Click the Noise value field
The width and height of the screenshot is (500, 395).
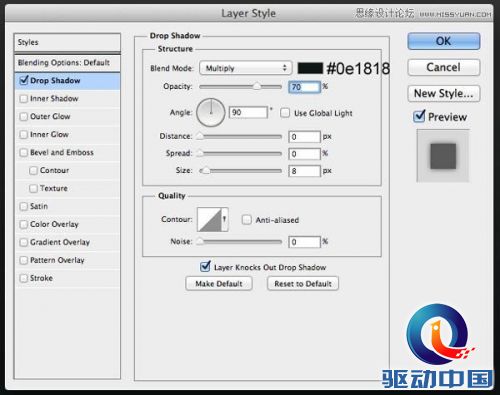[305, 242]
